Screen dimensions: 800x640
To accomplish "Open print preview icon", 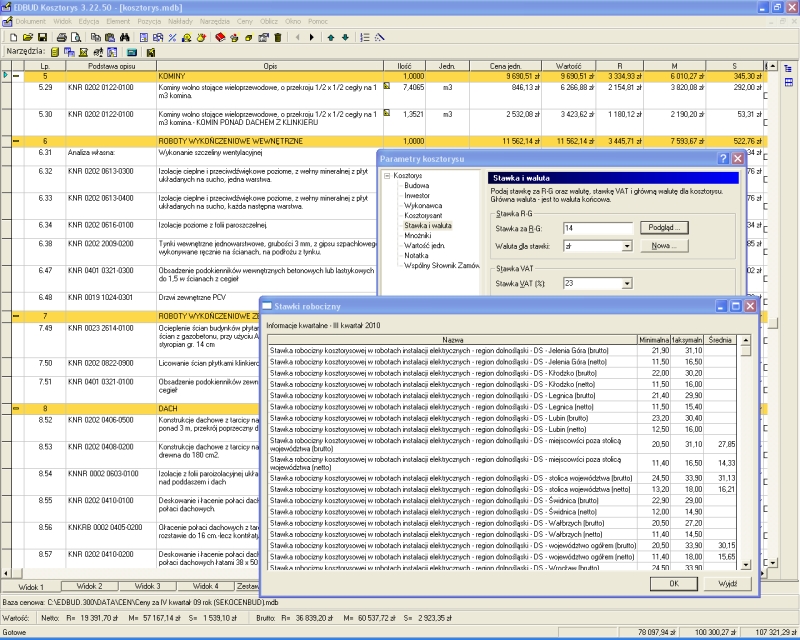I will point(76,37).
